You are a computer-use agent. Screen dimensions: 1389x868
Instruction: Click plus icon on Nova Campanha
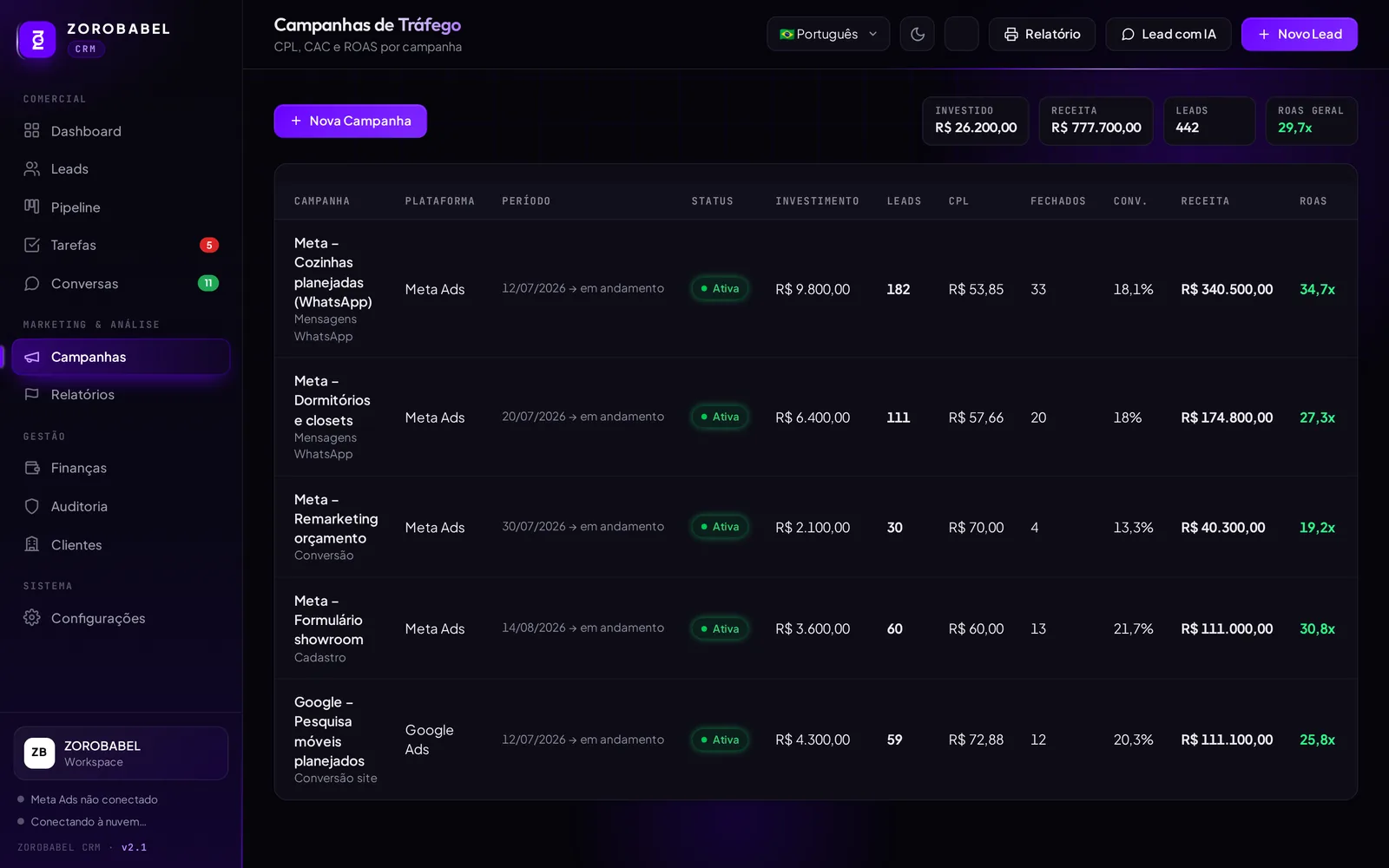[296, 121]
